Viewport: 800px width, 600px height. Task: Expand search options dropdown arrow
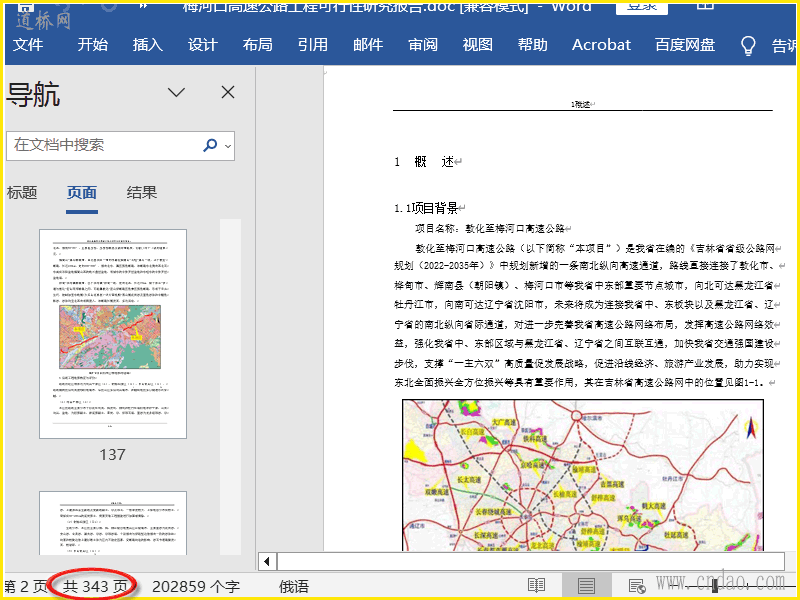coord(228,146)
